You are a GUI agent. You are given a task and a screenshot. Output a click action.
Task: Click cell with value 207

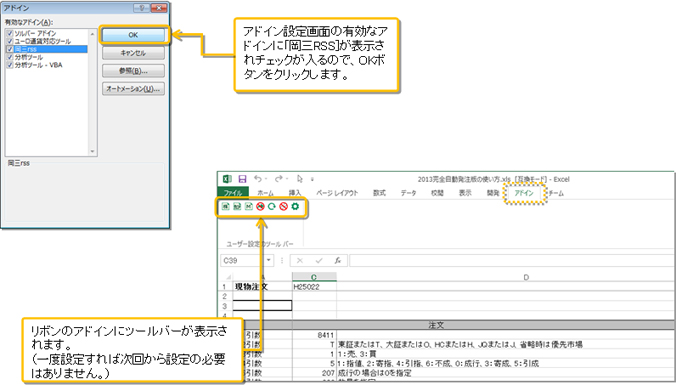314,372
